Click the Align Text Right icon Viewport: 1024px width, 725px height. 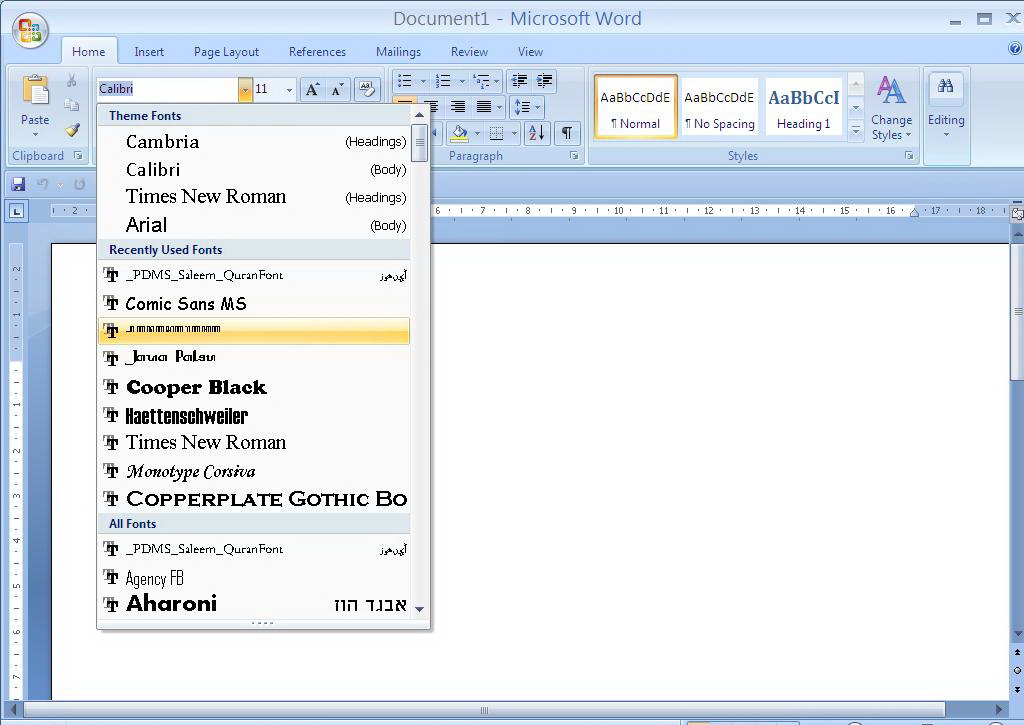point(458,107)
